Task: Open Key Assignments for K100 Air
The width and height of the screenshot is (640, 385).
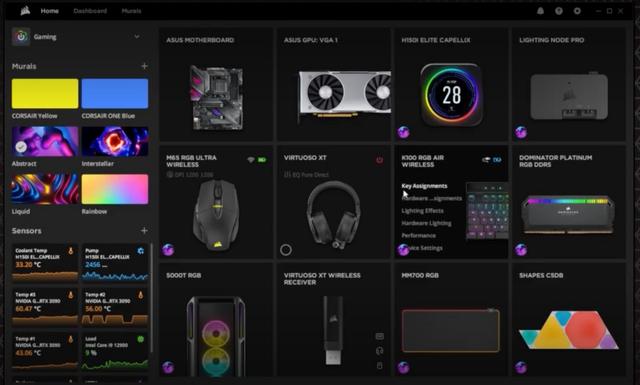Action: [424, 186]
